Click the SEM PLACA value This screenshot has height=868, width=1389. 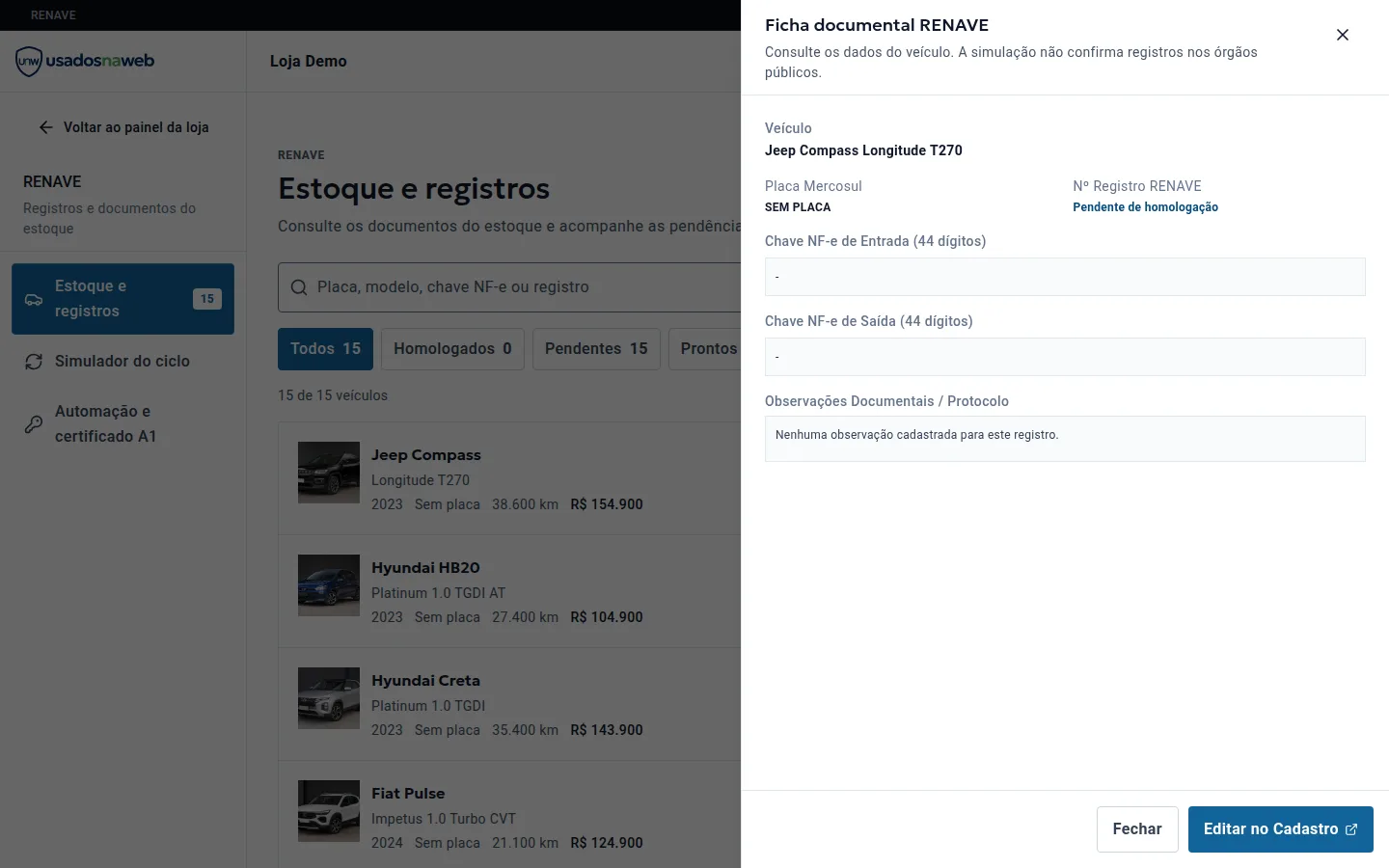click(x=798, y=207)
